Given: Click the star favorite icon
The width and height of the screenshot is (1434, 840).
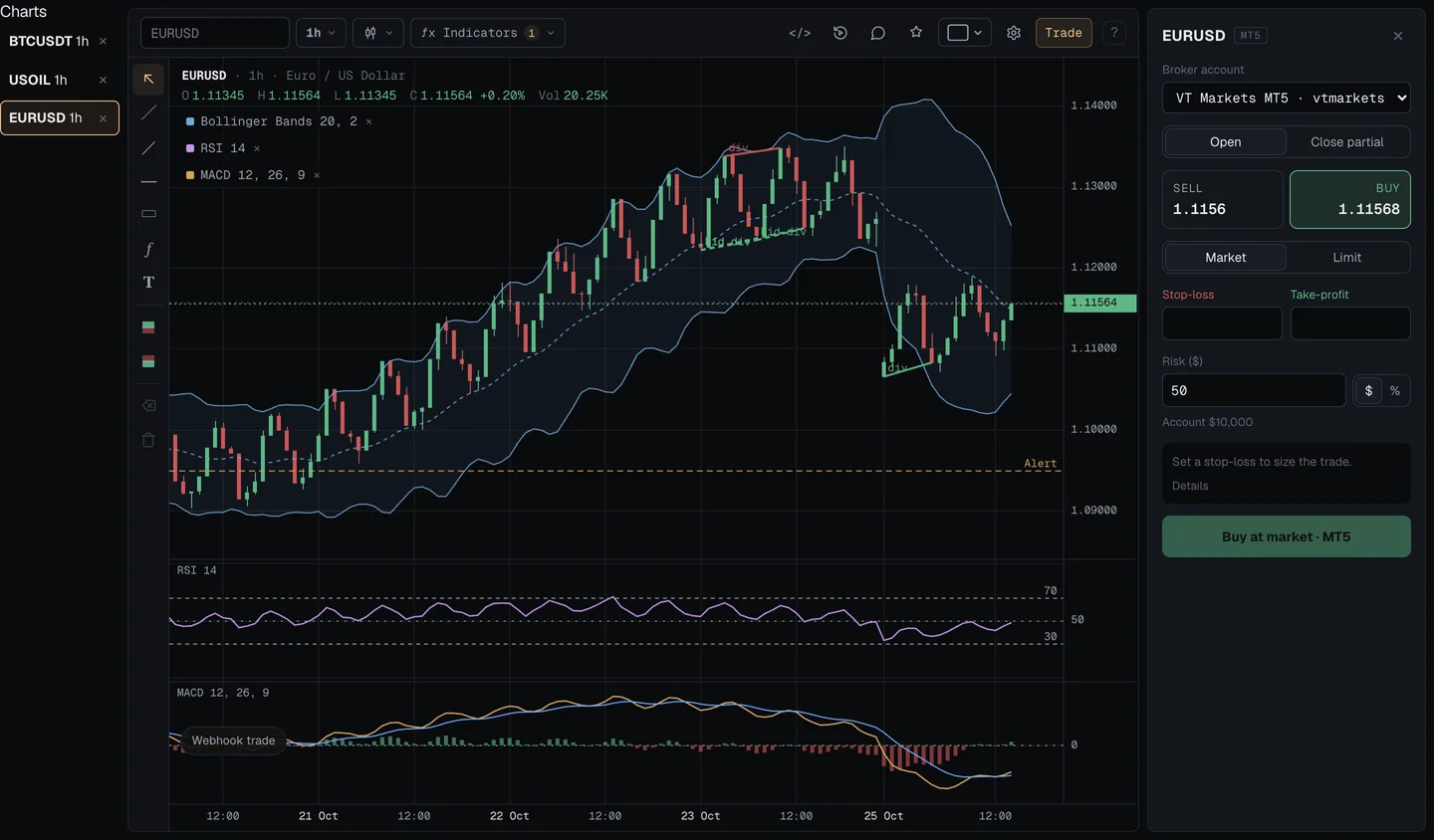Looking at the screenshot, I should pyautogui.click(x=916, y=33).
